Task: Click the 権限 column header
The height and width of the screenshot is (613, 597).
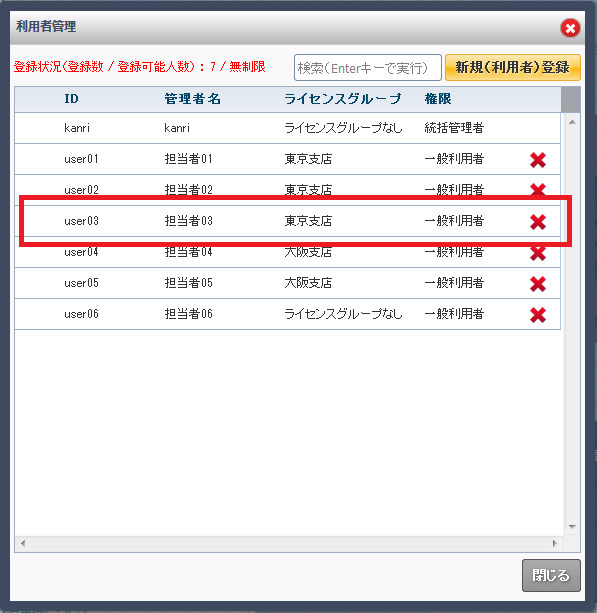Action: click(437, 99)
